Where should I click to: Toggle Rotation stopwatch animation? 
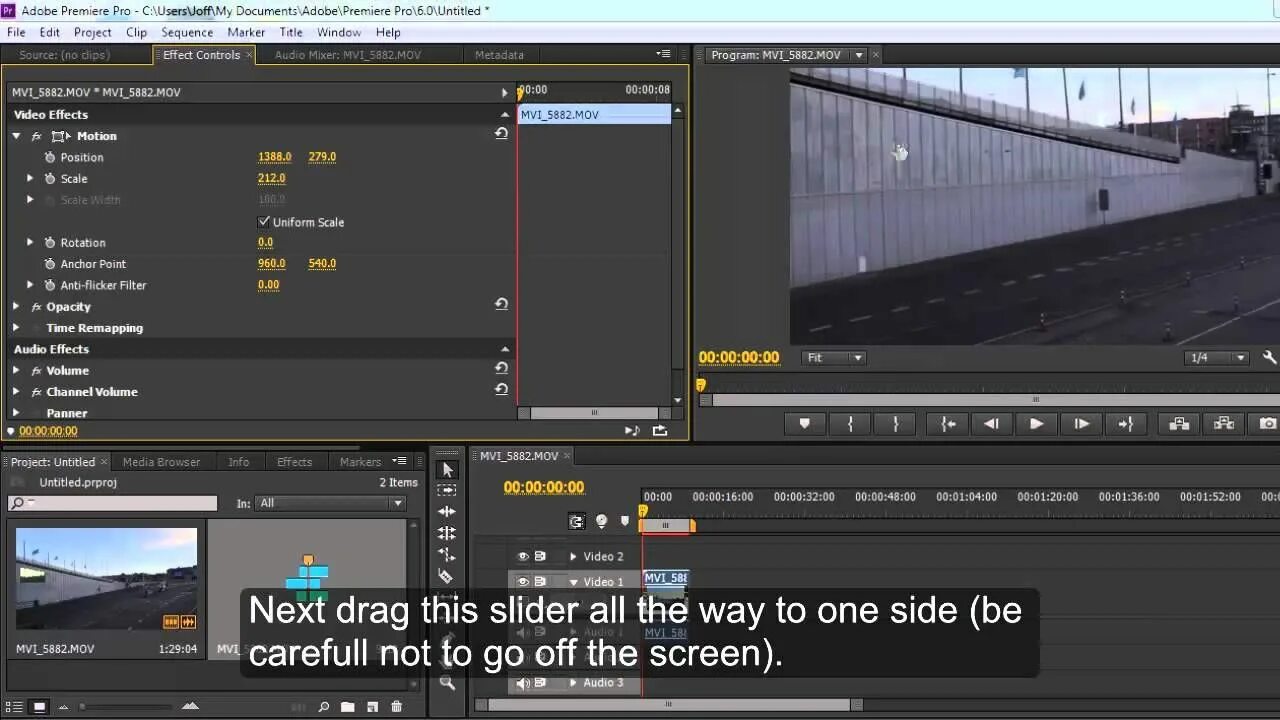pyautogui.click(x=50, y=243)
